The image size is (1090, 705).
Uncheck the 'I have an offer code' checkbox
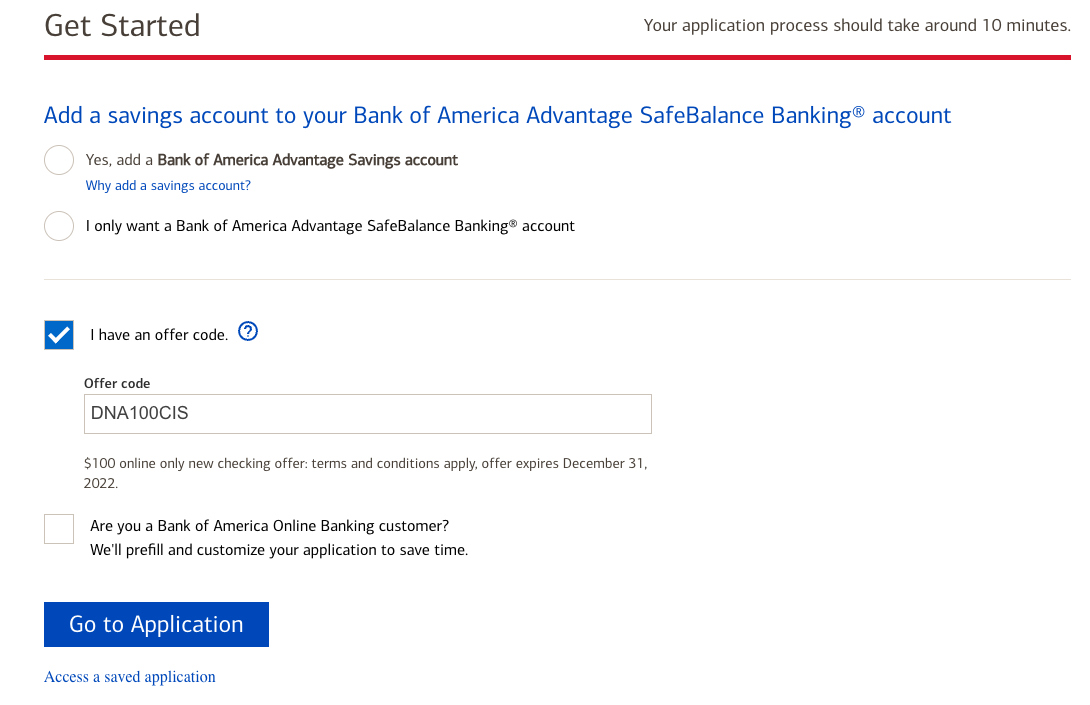[59, 335]
